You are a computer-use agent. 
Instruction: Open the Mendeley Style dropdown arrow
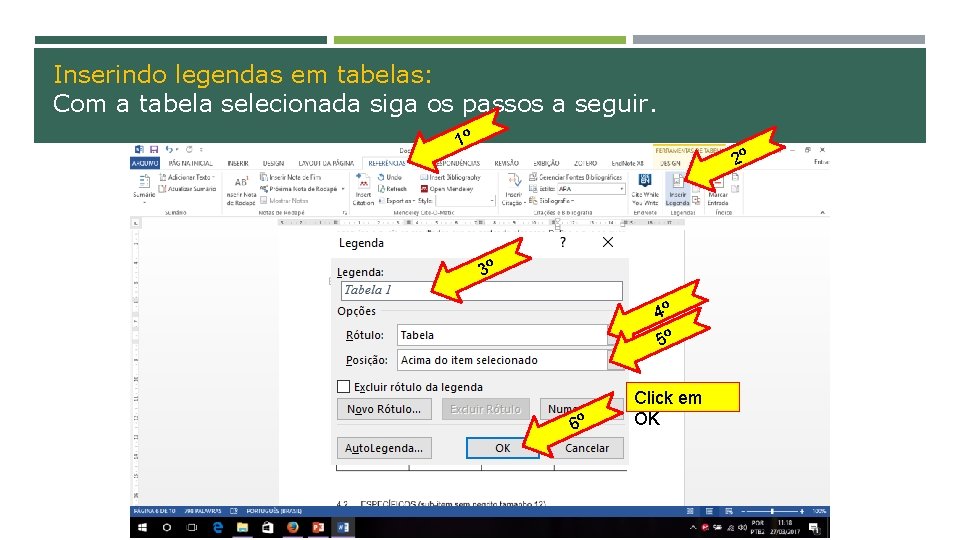[x=492, y=201]
